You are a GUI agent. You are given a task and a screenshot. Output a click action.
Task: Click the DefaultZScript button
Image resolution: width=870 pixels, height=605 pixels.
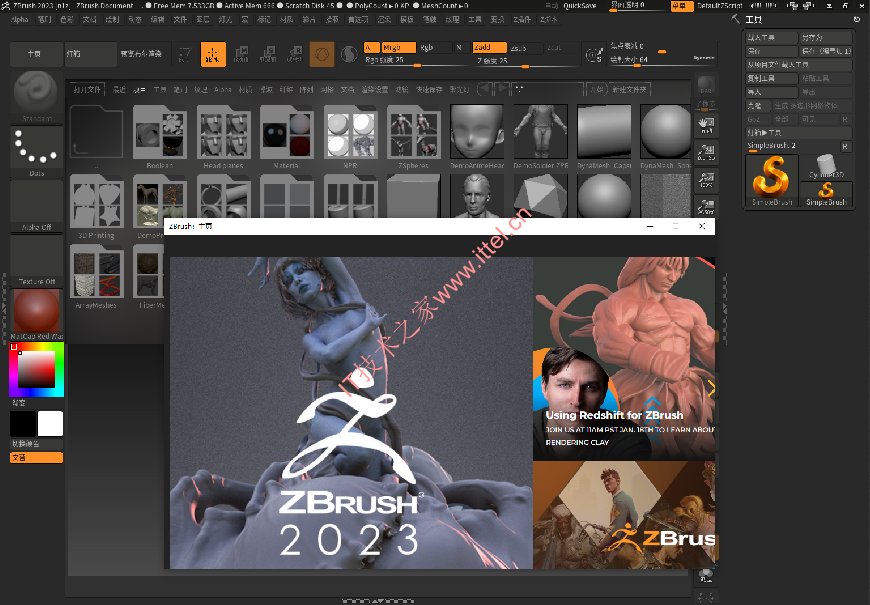(x=719, y=6)
